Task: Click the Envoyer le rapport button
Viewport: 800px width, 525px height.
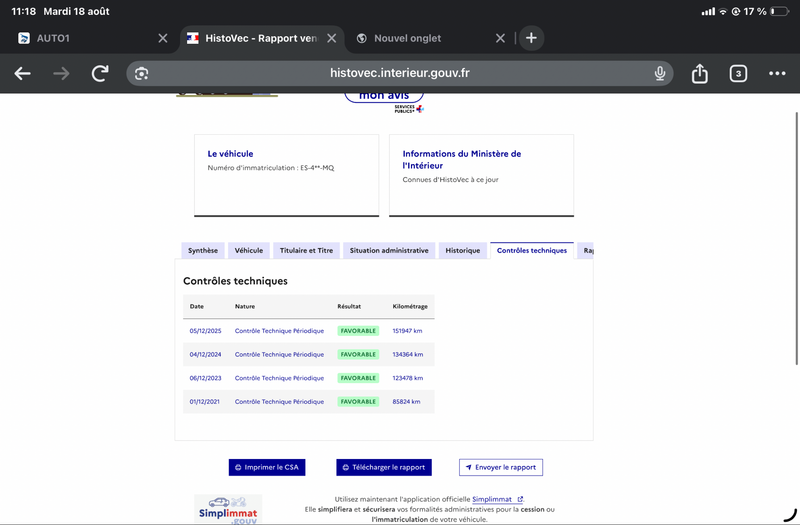Action: 501,467
